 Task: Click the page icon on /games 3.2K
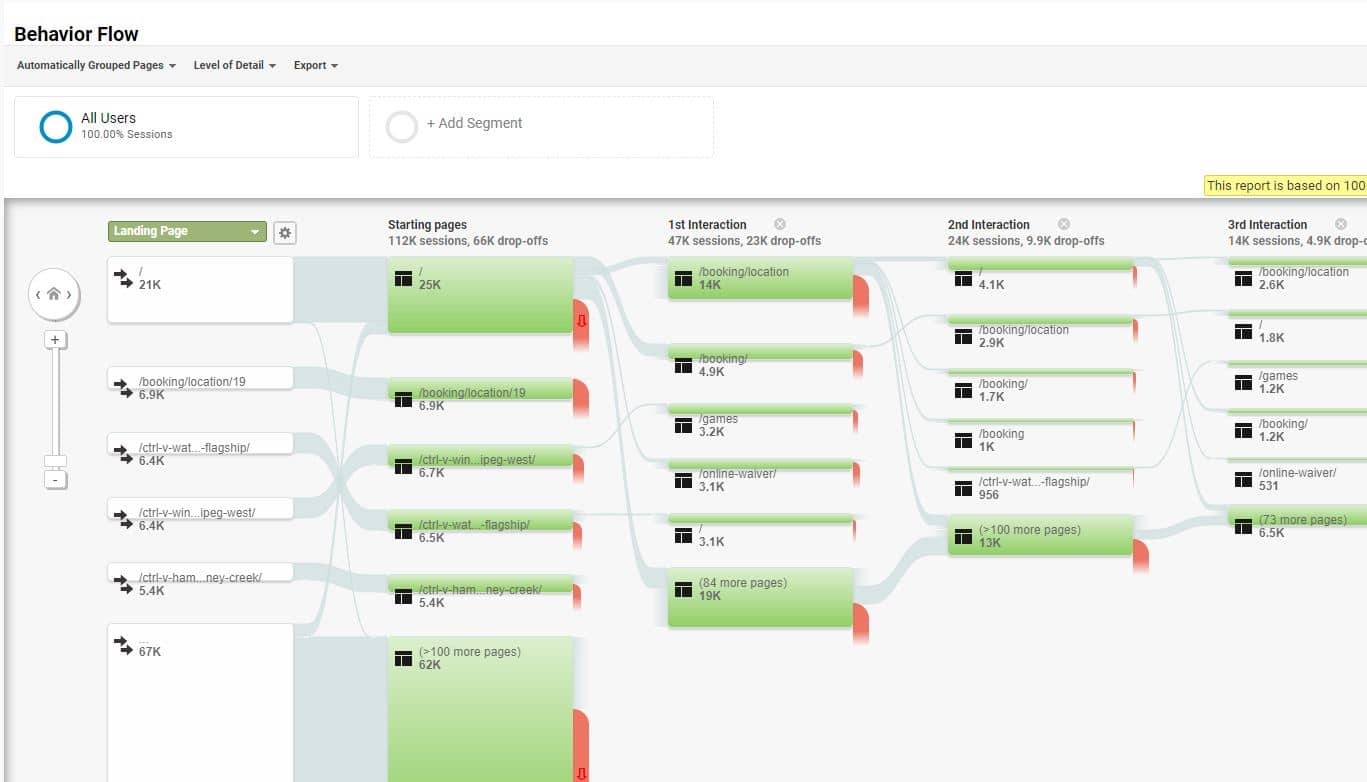coord(684,426)
